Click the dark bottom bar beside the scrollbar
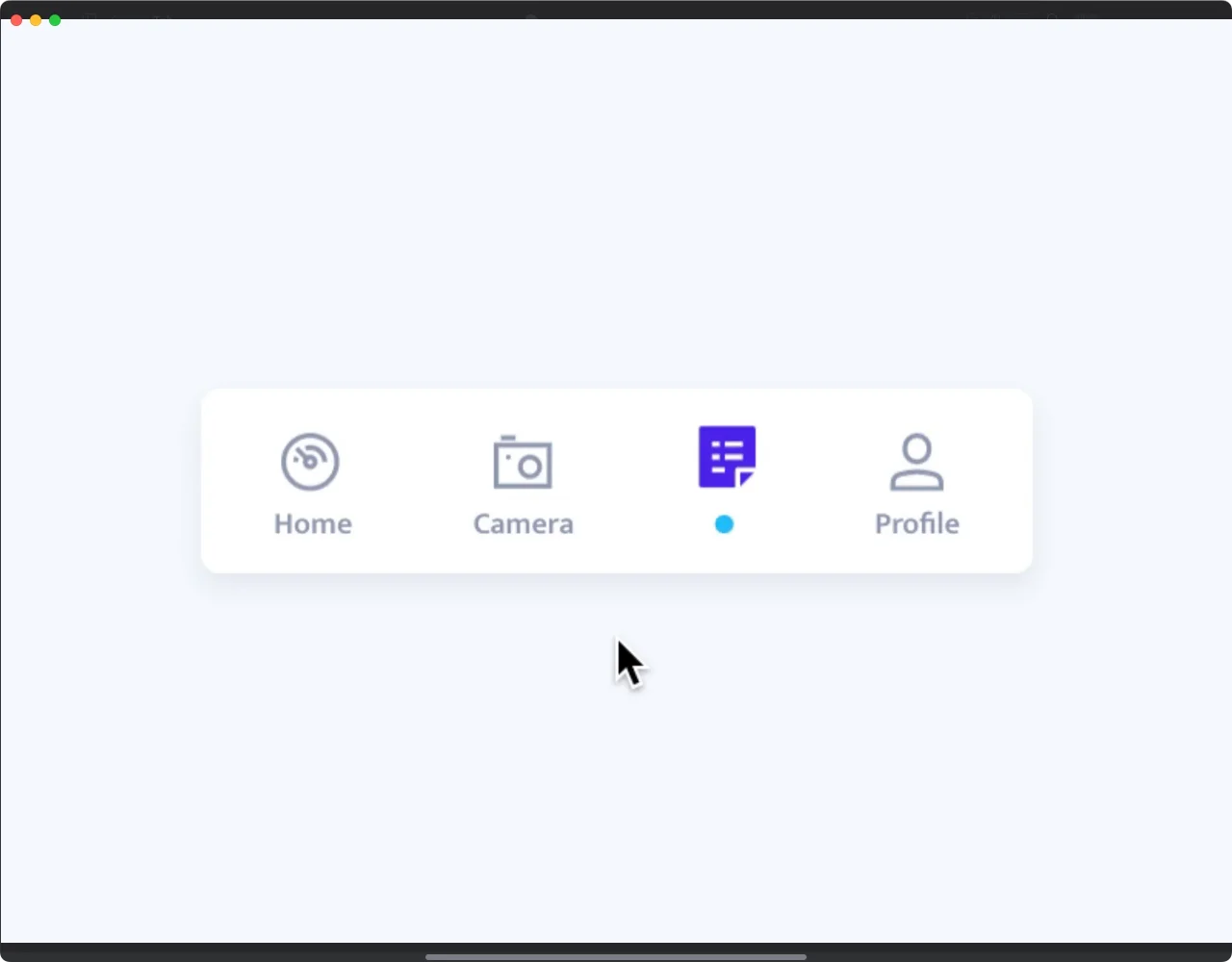Image resolution: width=1232 pixels, height=962 pixels. [x=1011, y=952]
